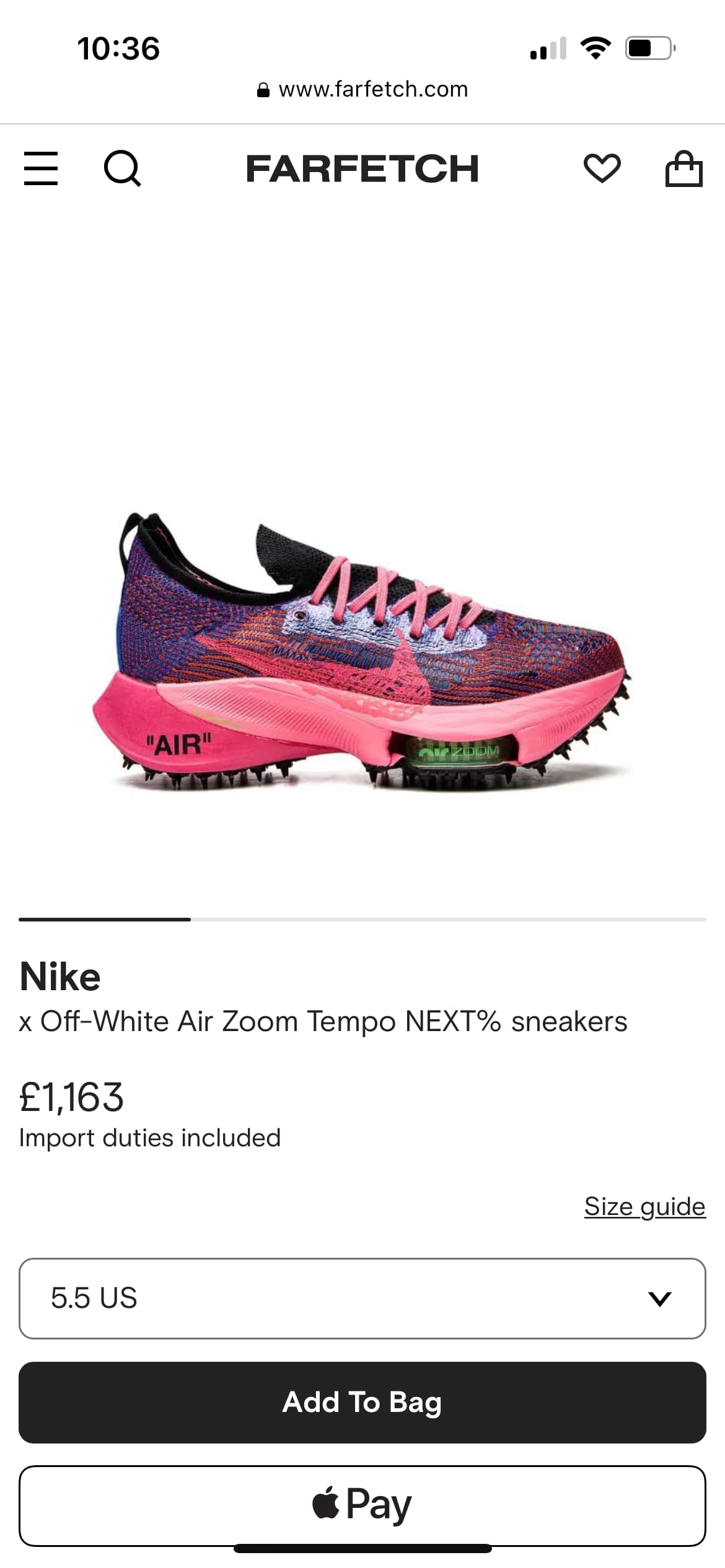Screen dimensions: 725x1568
Task: Open the hamburger navigation menu
Action: coord(41,168)
